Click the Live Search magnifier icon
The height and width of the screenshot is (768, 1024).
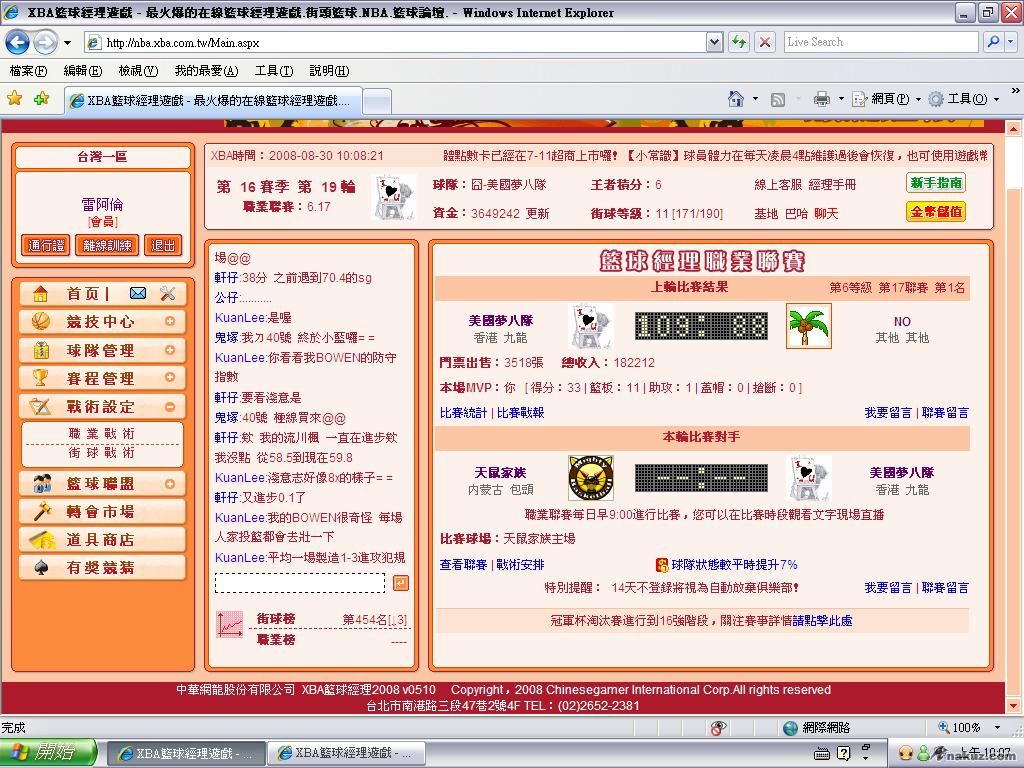[x=993, y=42]
